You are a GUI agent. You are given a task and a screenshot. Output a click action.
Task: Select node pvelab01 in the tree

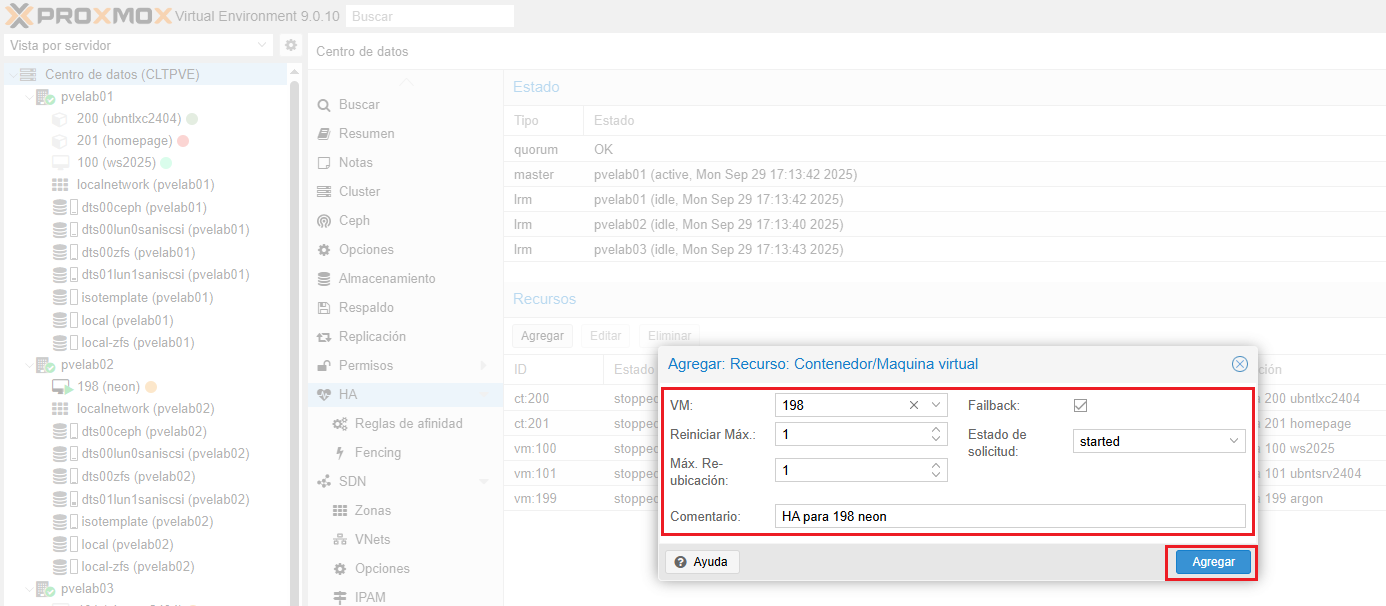coord(87,97)
